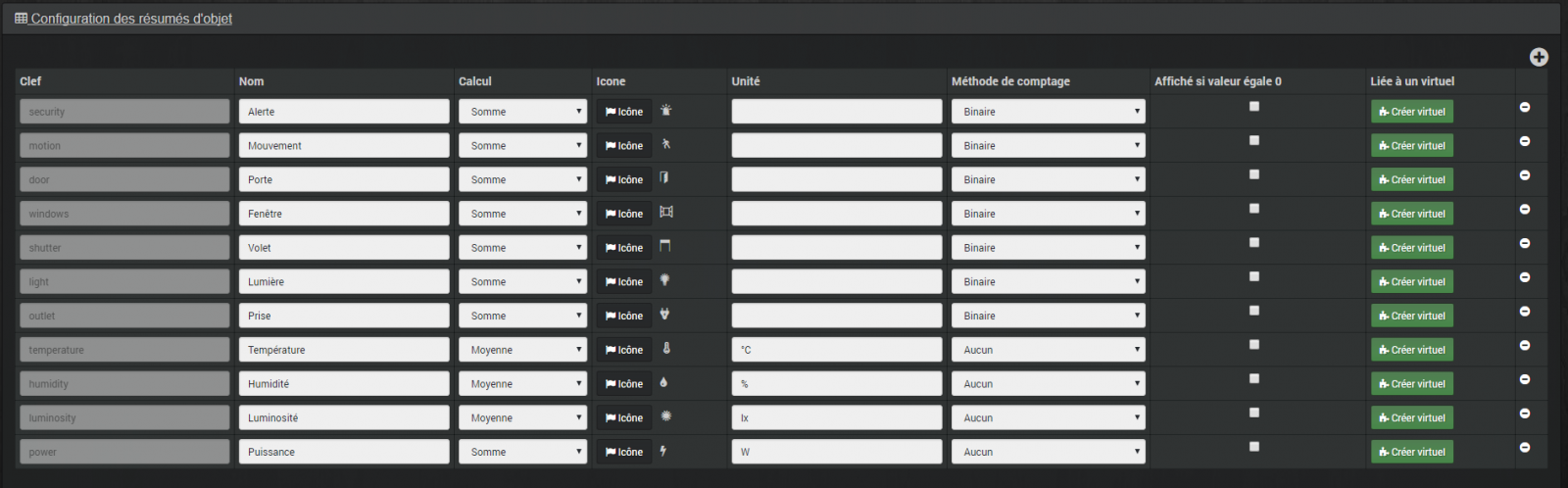Toggle 'Affiché si valeur égale 0' for motion

1254,140
